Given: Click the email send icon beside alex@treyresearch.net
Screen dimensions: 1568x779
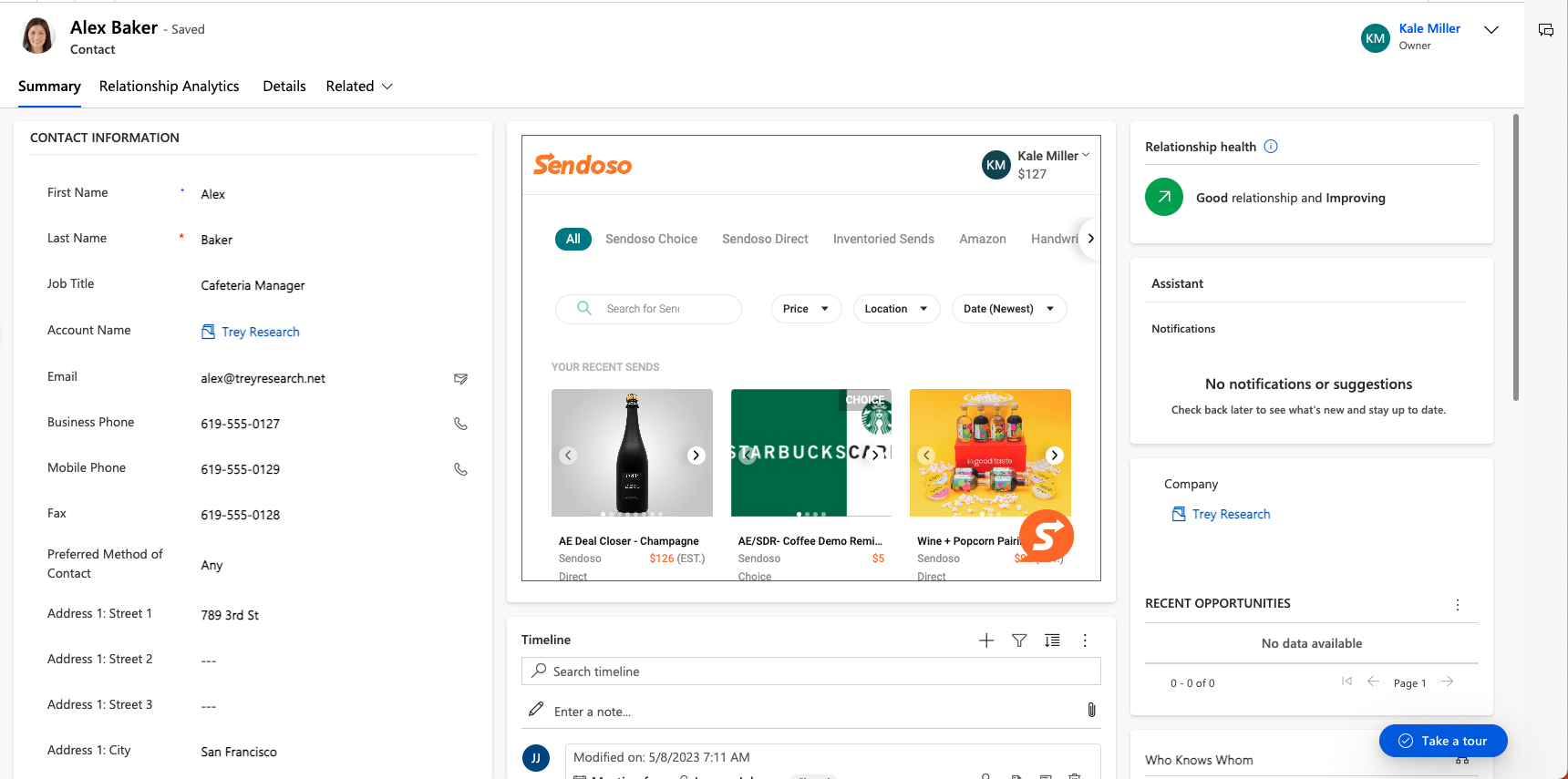Looking at the screenshot, I should tap(460, 378).
